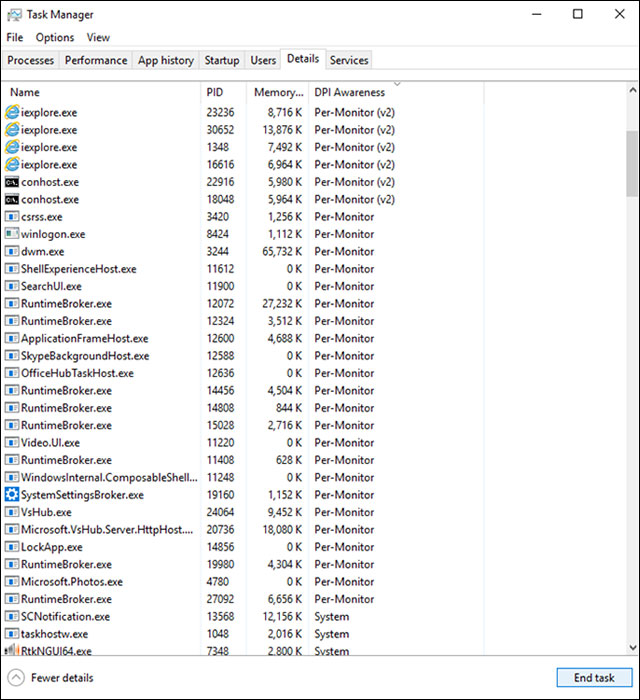Viewport: 640px width, 700px height.
Task: Click PID value 14456
Action: pyautogui.click(x=220, y=391)
